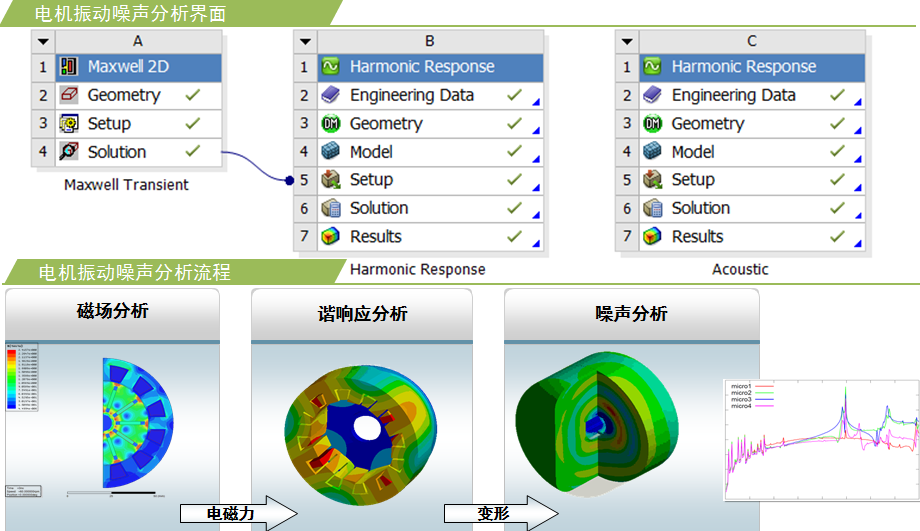Click the magnetic field color legend bar

(x=11, y=378)
